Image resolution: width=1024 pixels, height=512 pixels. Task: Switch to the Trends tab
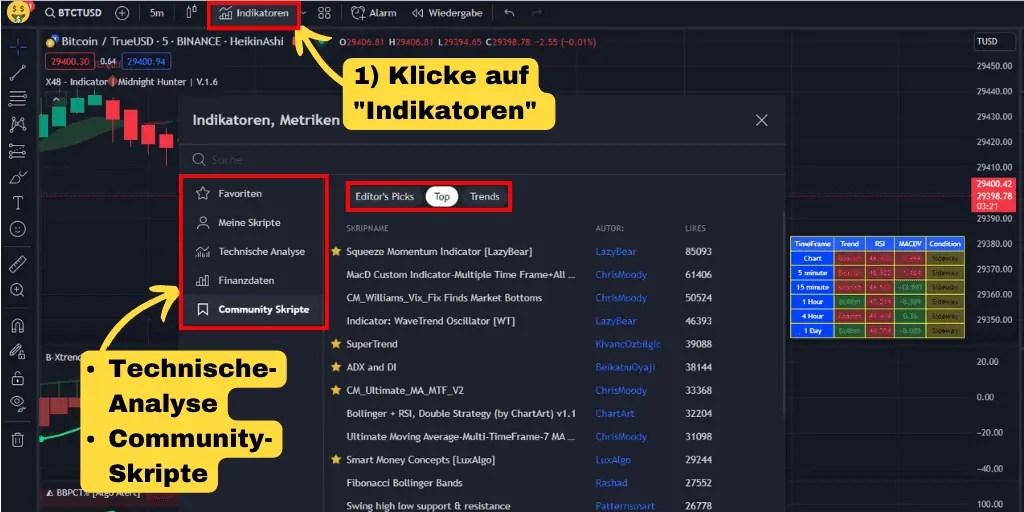(485, 197)
